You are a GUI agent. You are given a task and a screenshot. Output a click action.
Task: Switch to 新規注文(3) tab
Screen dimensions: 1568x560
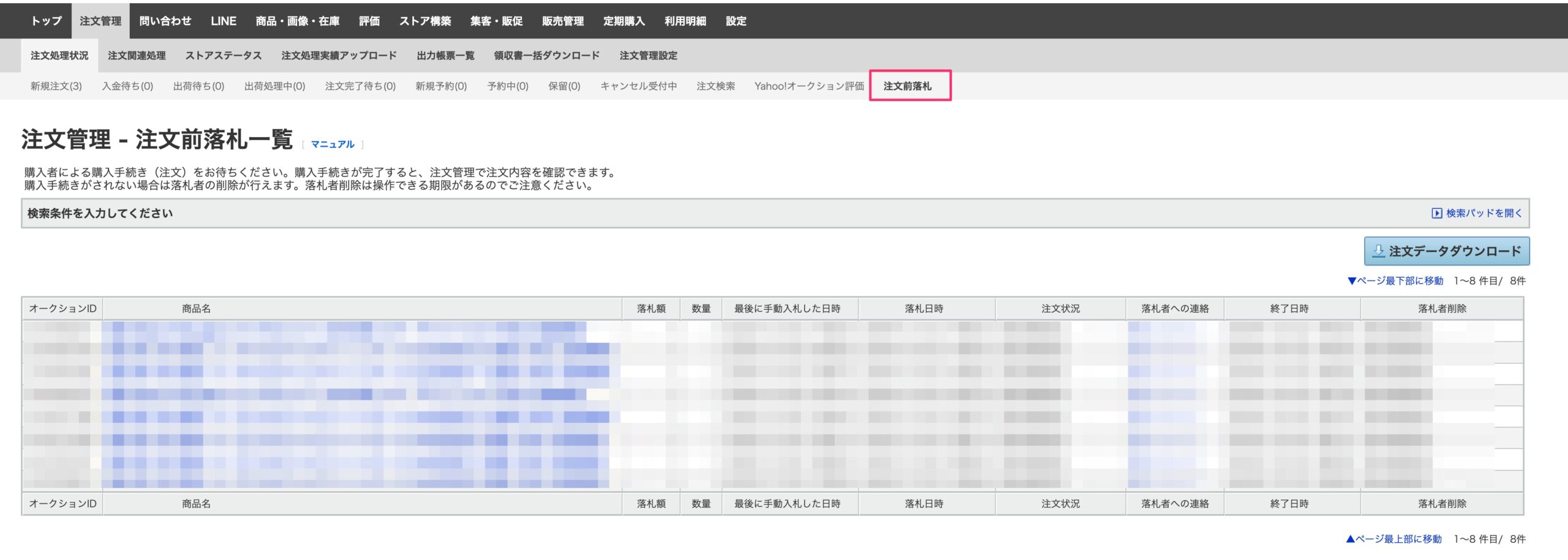click(56, 86)
